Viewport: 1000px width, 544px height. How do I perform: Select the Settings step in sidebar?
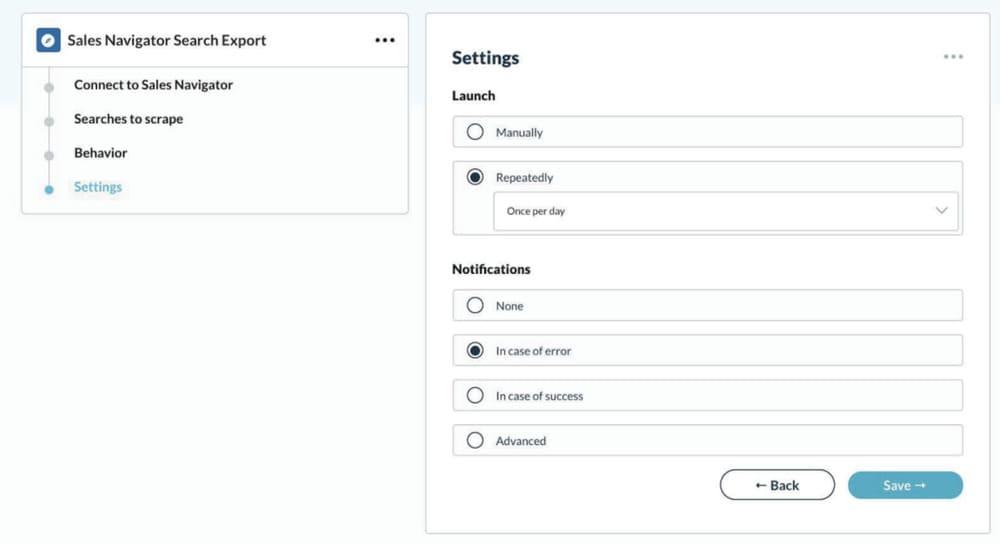click(98, 187)
